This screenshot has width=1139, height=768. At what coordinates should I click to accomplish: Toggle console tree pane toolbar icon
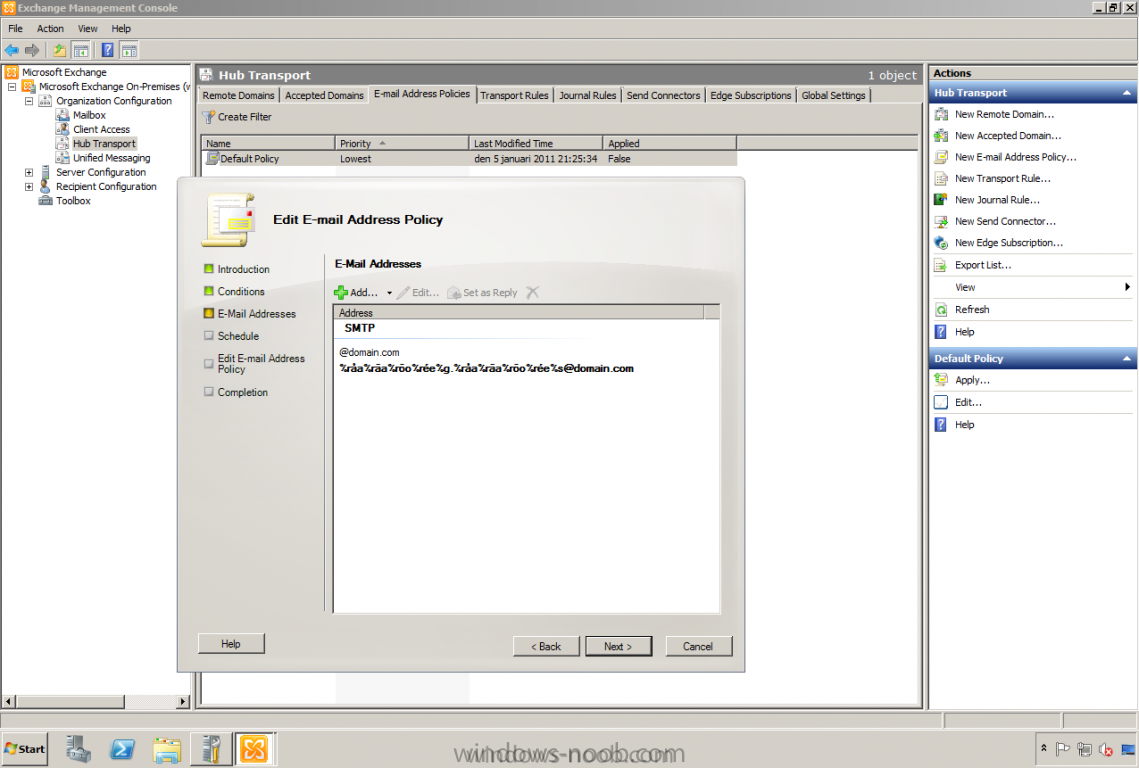pyautogui.click(x=81, y=50)
